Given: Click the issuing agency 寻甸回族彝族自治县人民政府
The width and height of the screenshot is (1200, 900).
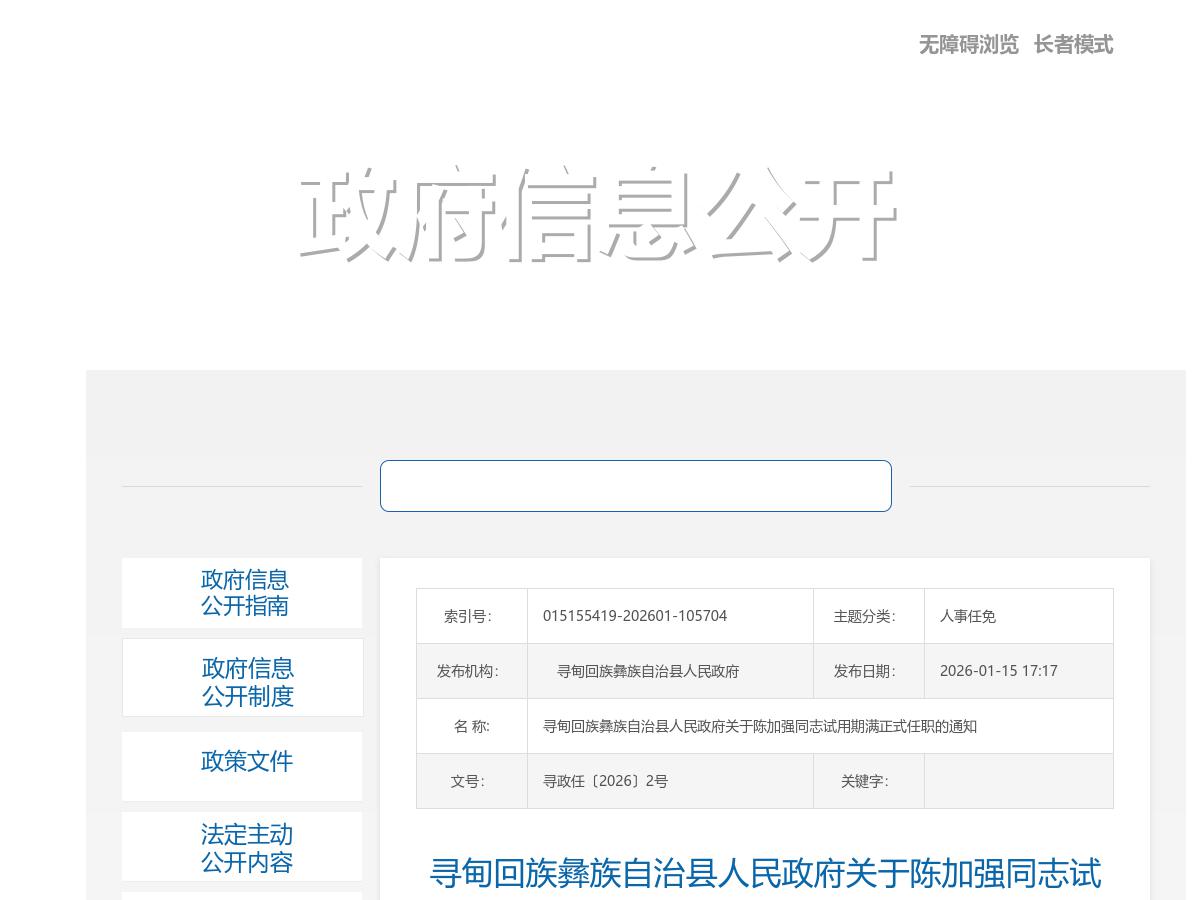Looking at the screenshot, I should point(648,671).
